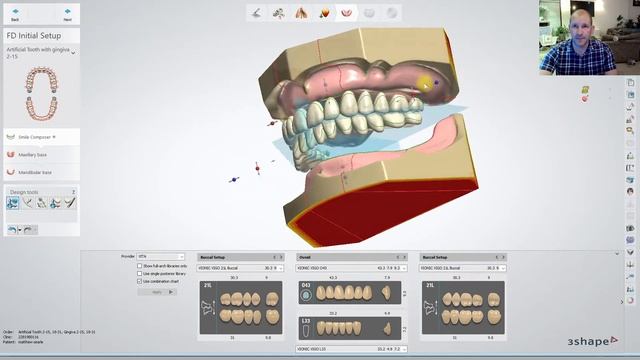Click the camera icon in right sidebar
This screenshot has width=640, height=360.
click(x=630, y=228)
